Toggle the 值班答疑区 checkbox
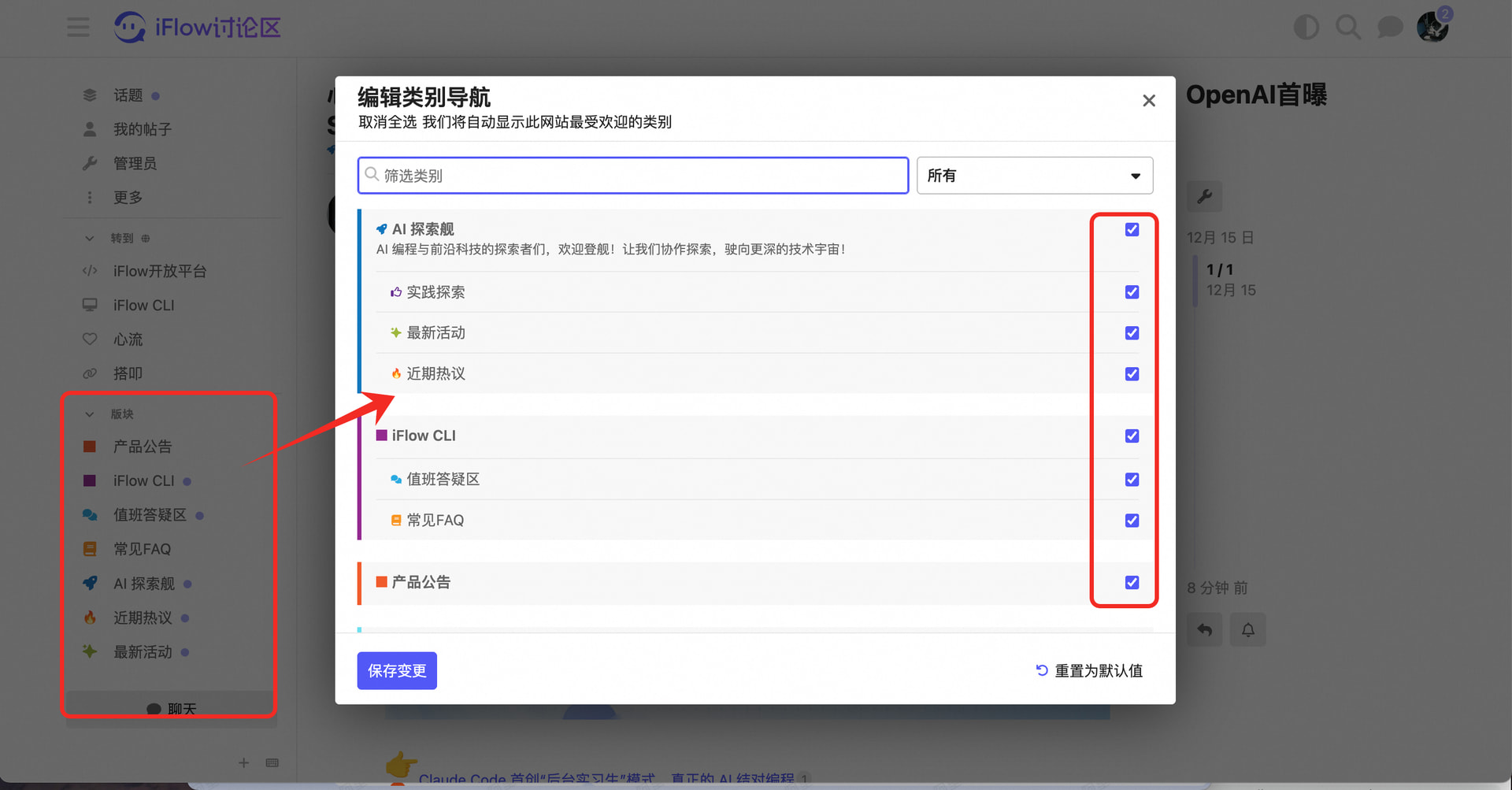Screen dimensions: 1512x790 [x=1132, y=480]
